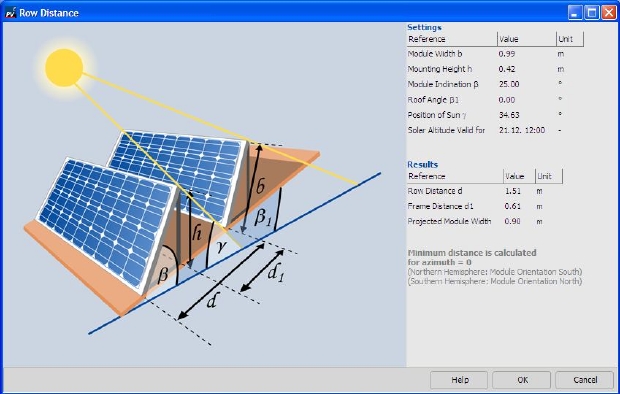Dismiss the dialog with Cancel
Screen dimensions: 620x394
tap(584, 380)
